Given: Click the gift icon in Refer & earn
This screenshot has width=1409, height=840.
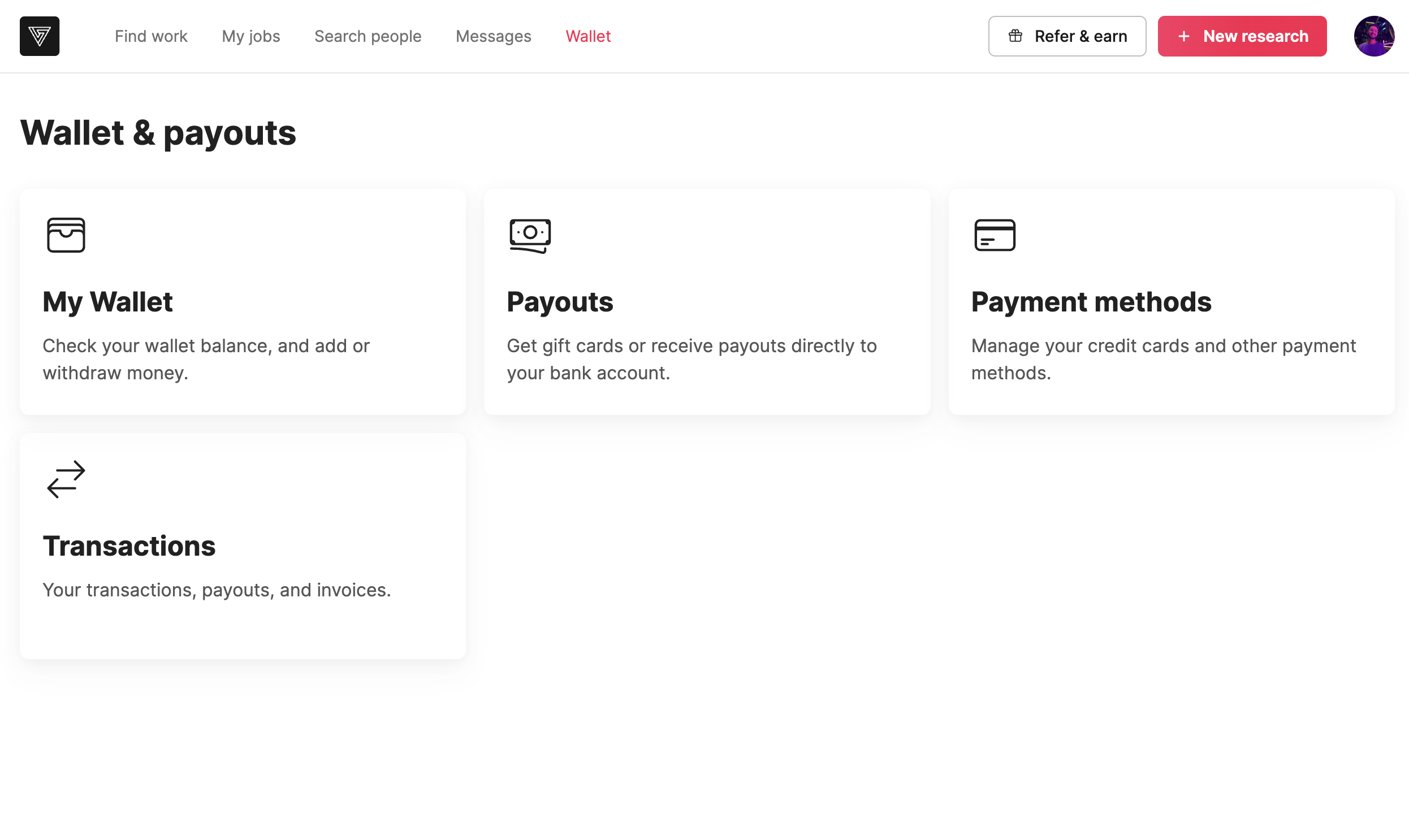Looking at the screenshot, I should (x=1015, y=36).
